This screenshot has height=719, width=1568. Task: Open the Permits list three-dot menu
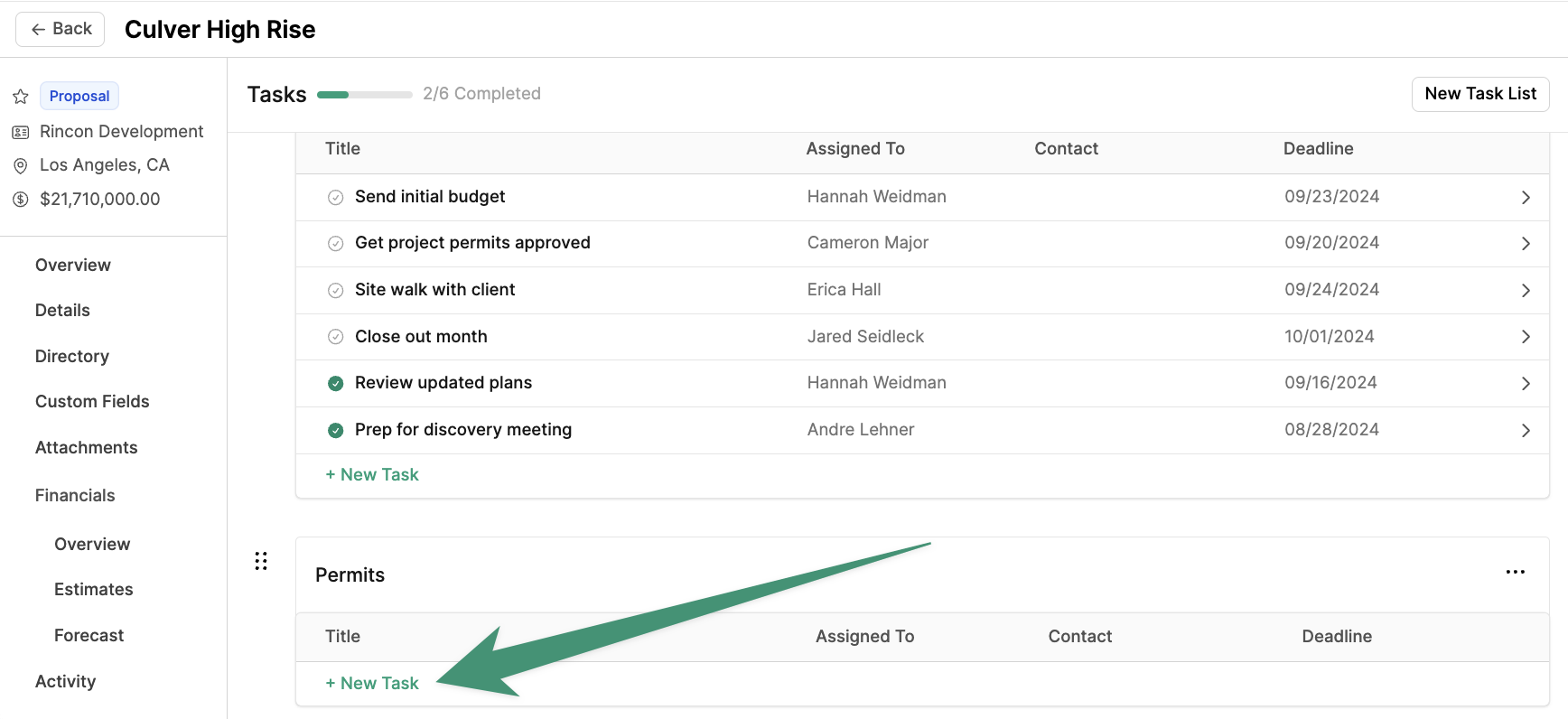click(x=1516, y=572)
